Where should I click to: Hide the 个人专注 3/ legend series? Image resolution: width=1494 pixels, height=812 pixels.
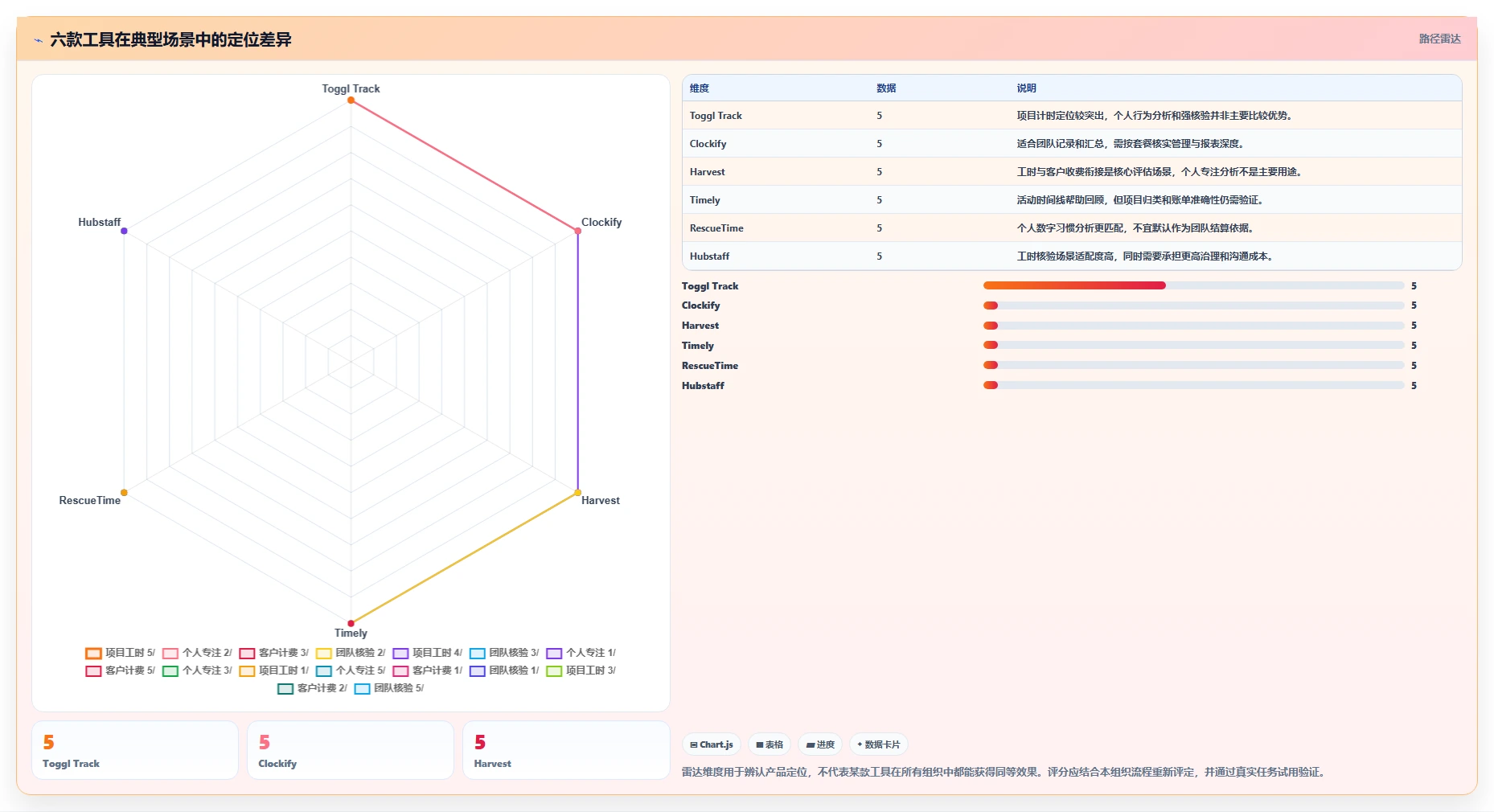[x=197, y=671]
